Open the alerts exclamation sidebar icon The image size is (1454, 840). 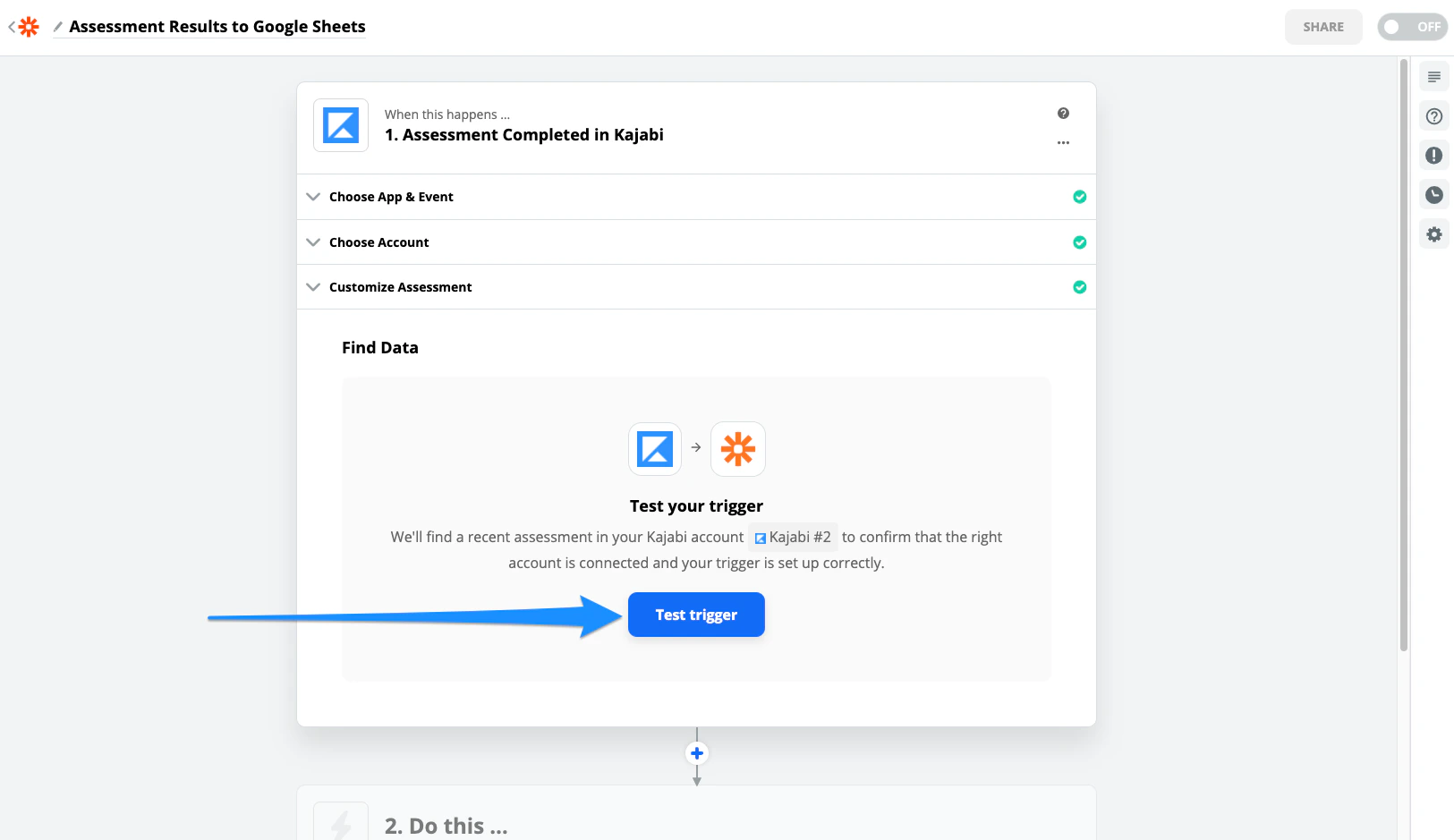click(x=1434, y=156)
